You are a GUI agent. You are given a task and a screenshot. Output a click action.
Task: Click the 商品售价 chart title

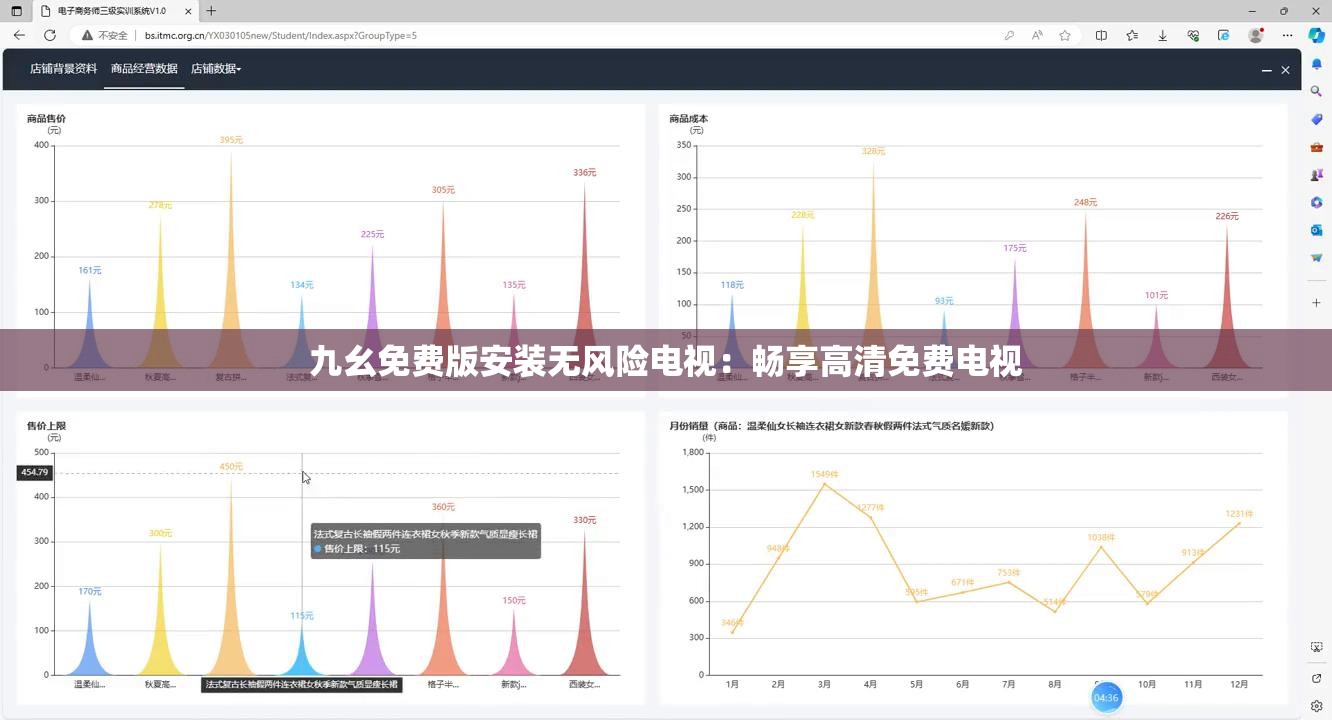[x=46, y=119]
